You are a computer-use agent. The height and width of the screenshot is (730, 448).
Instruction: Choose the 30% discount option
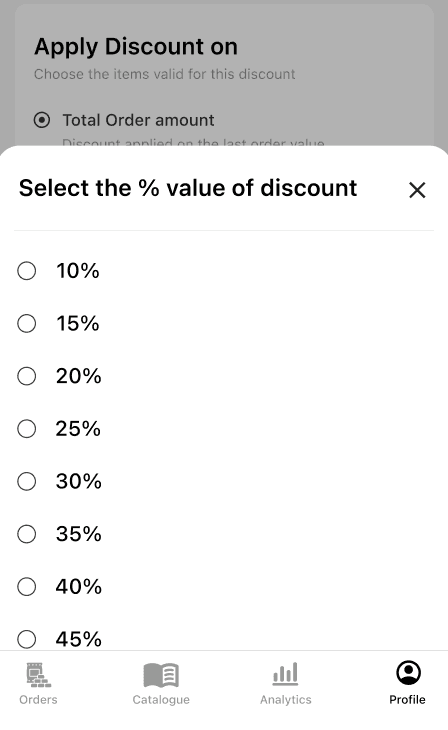pos(27,481)
